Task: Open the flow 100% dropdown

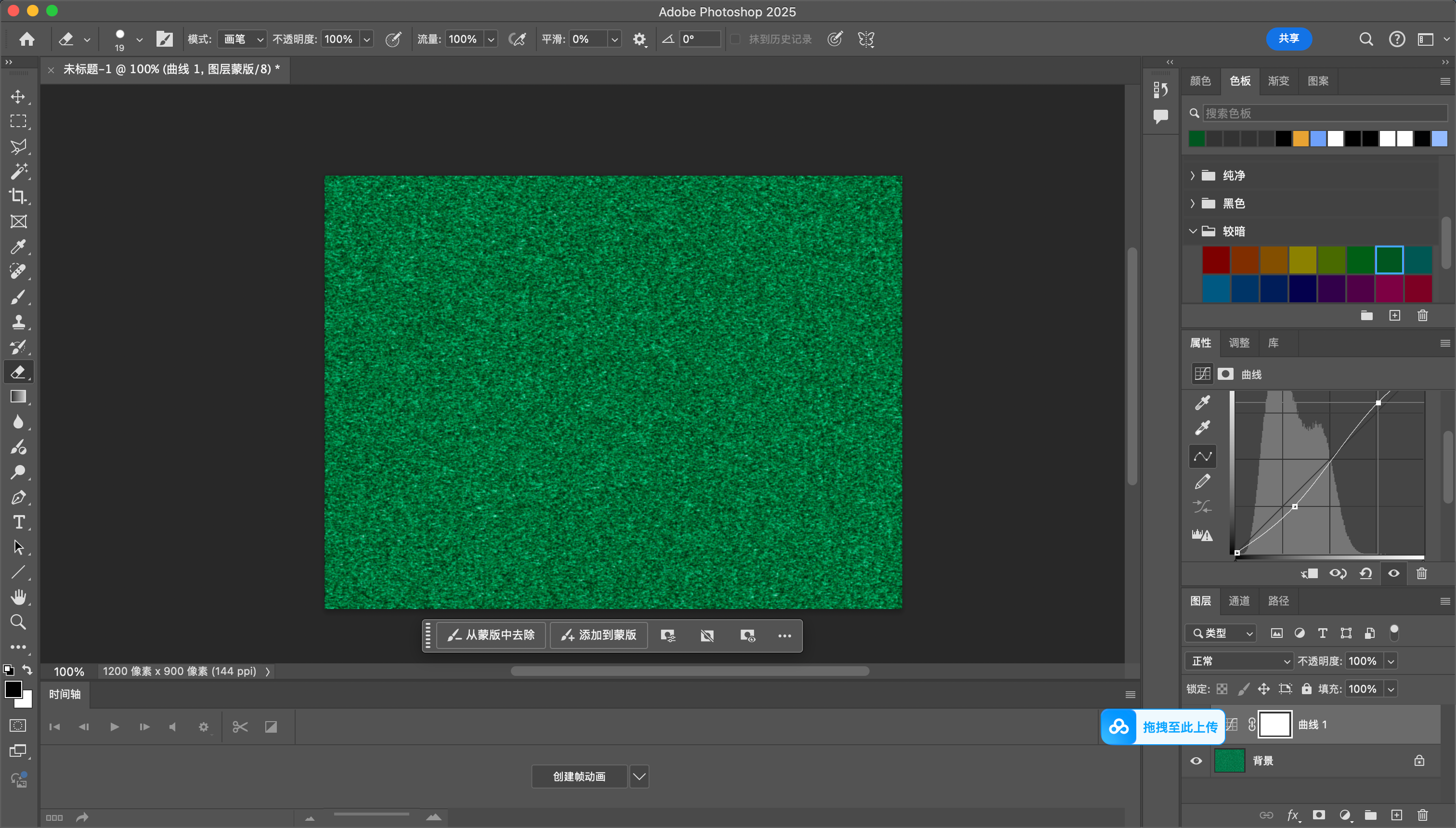Action: pyautogui.click(x=491, y=39)
